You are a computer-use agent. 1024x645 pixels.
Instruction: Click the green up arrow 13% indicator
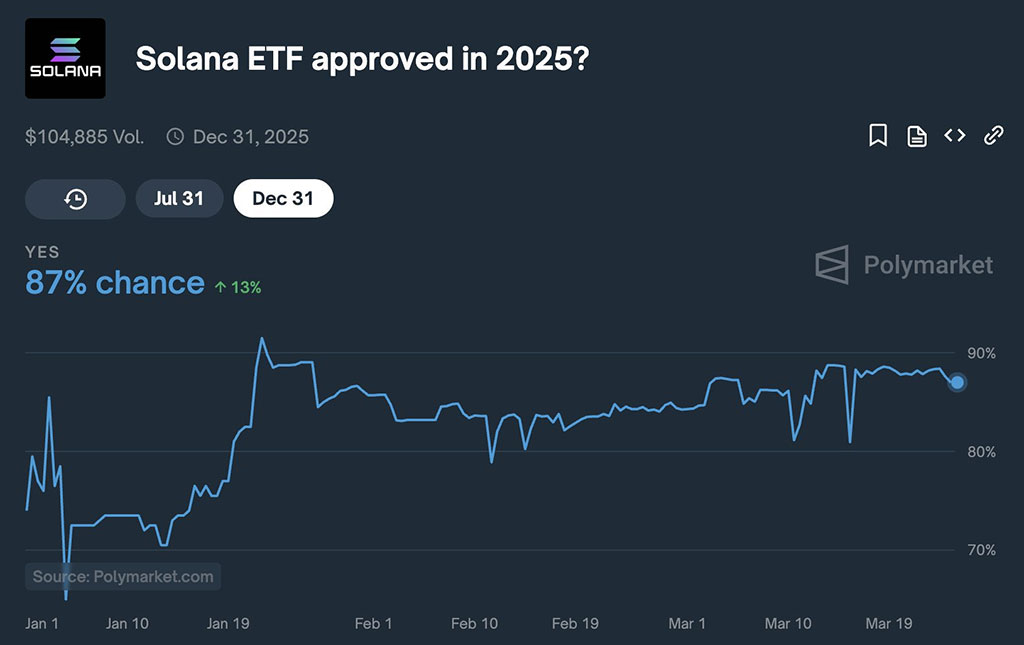(x=238, y=287)
